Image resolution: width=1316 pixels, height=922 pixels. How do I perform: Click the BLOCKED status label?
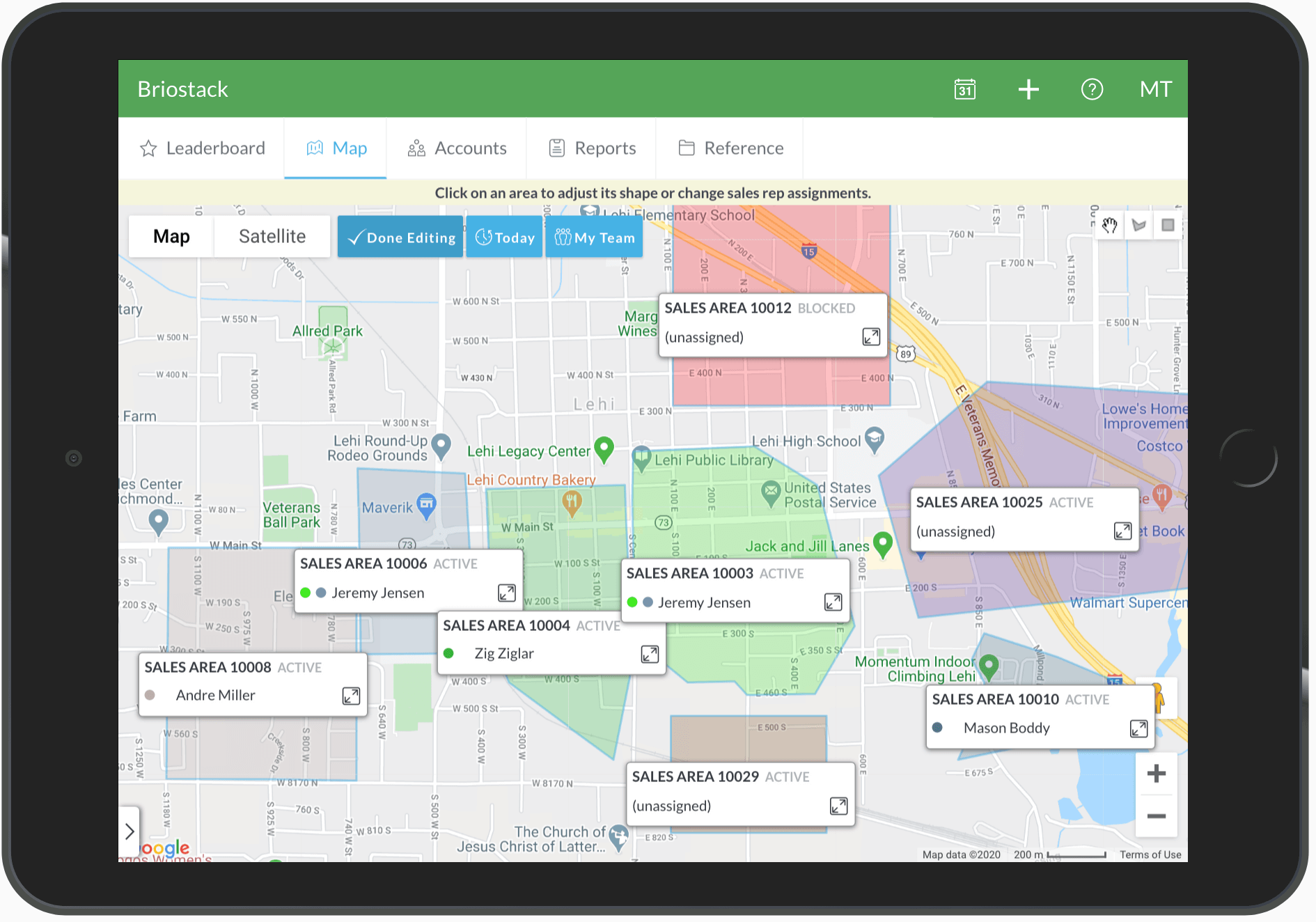827,308
